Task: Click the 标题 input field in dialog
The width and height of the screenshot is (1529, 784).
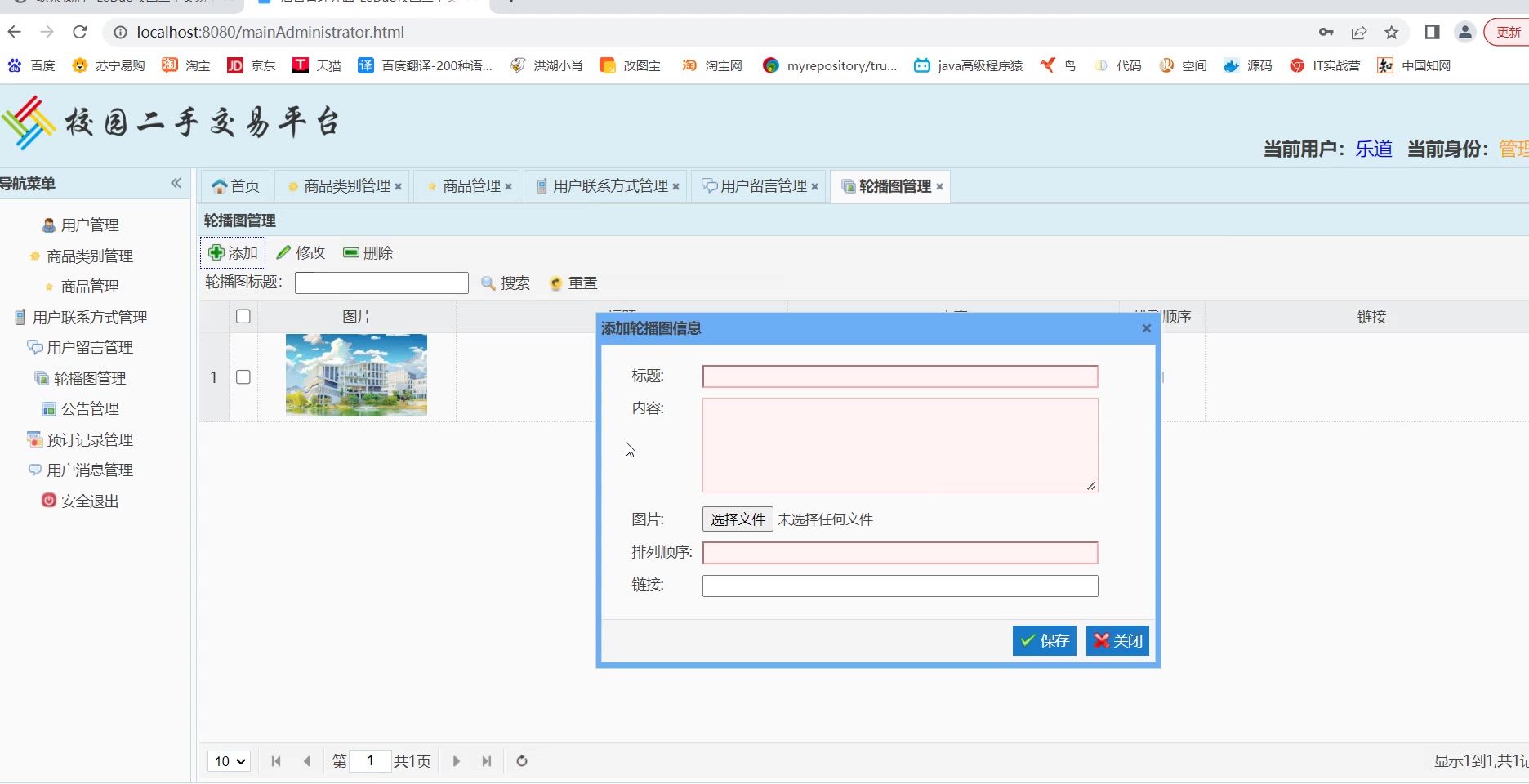Action: (899, 376)
